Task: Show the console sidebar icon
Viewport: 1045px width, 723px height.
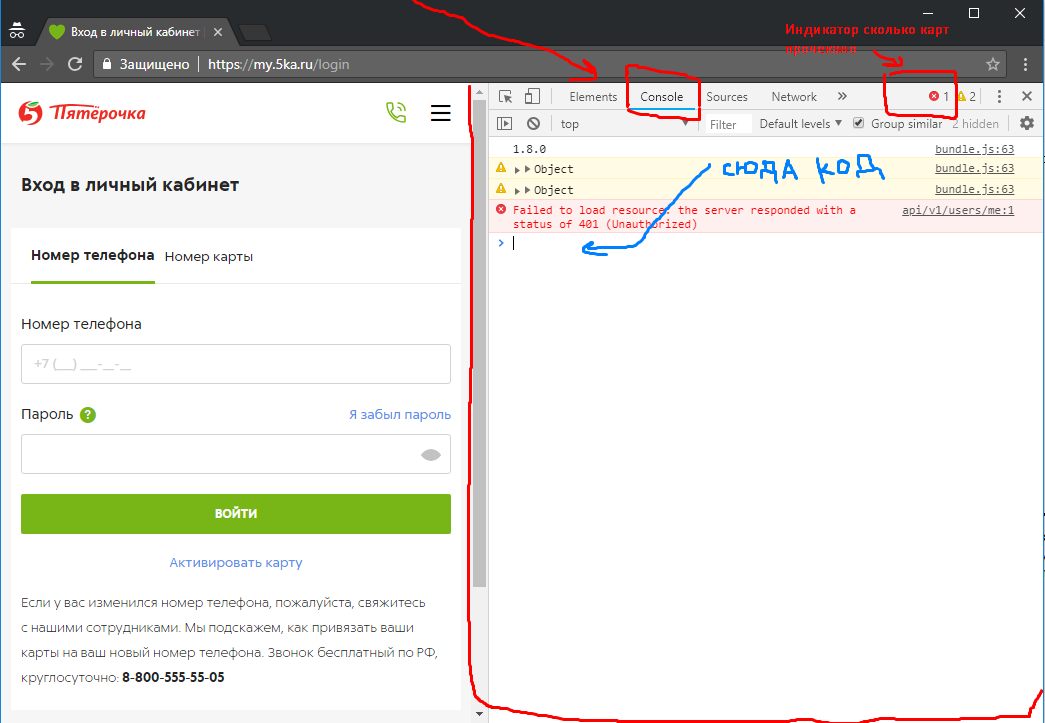Action: (505, 123)
